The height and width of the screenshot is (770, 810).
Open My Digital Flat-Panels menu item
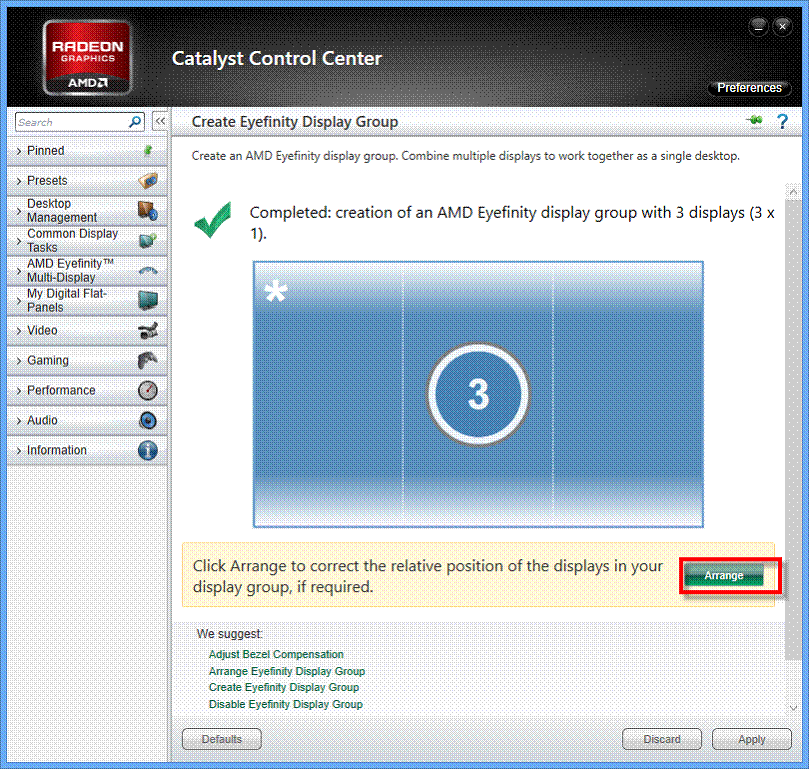tap(87, 301)
